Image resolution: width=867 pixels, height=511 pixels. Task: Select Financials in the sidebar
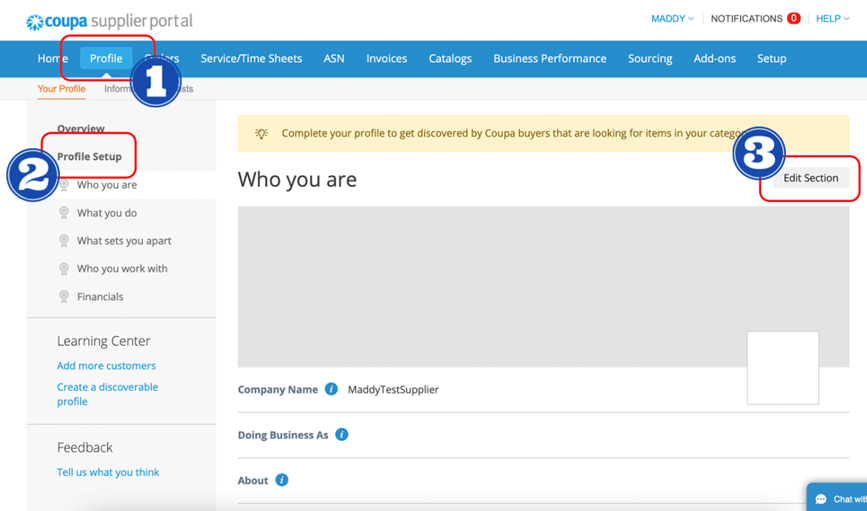tap(100, 296)
